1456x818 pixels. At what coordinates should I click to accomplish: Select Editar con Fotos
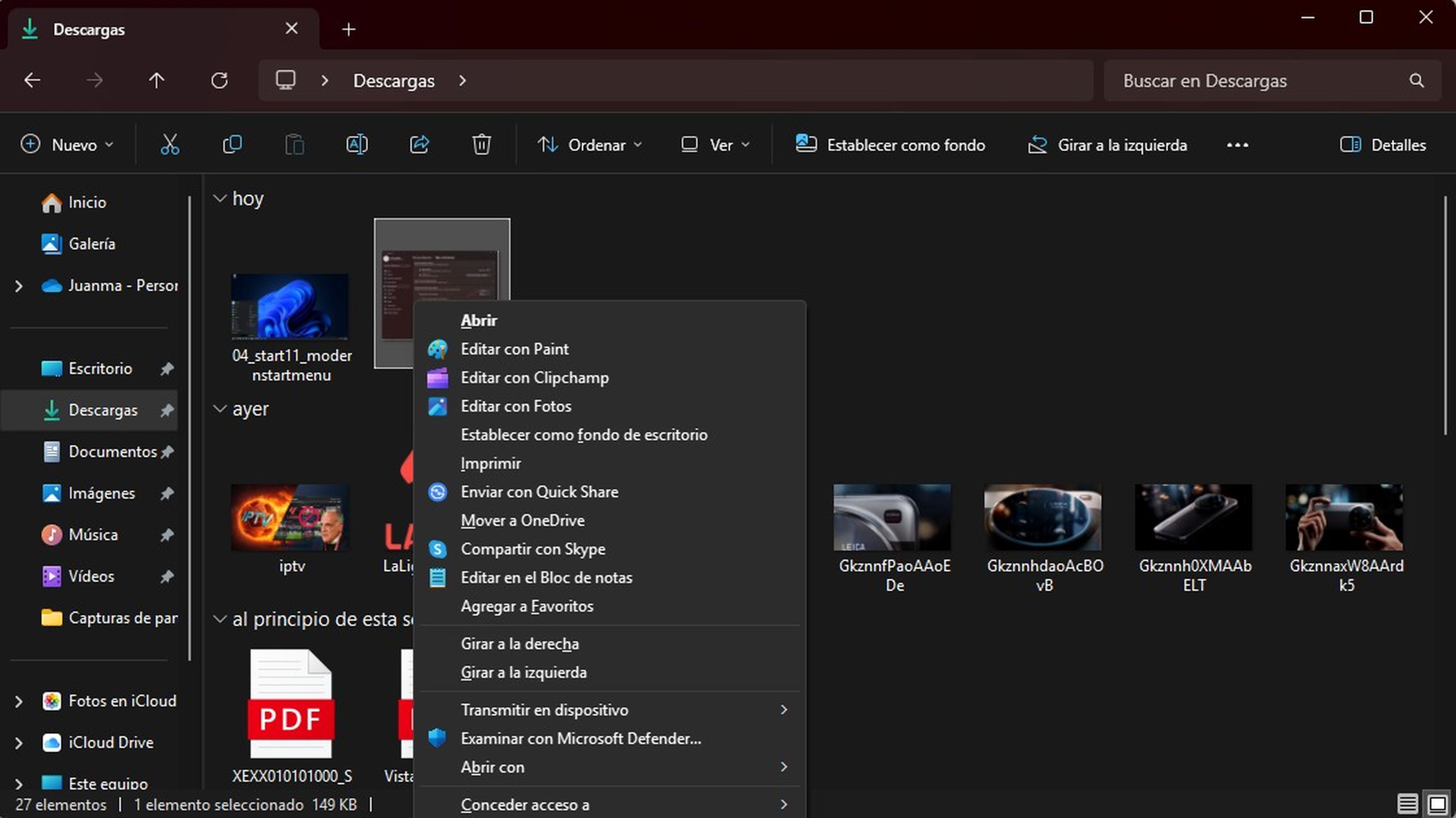coord(609,406)
